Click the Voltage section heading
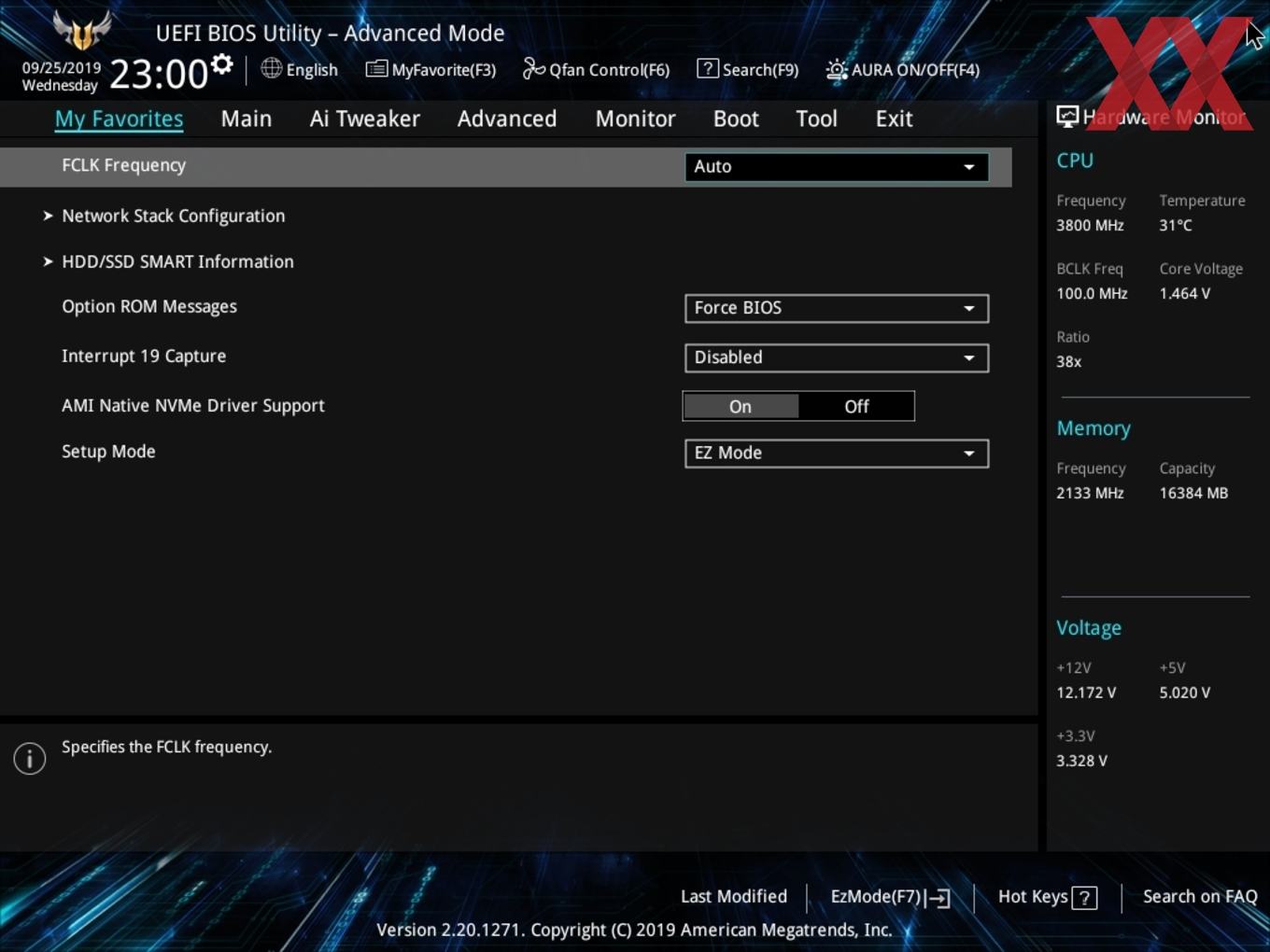The width and height of the screenshot is (1270, 952). click(x=1089, y=628)
